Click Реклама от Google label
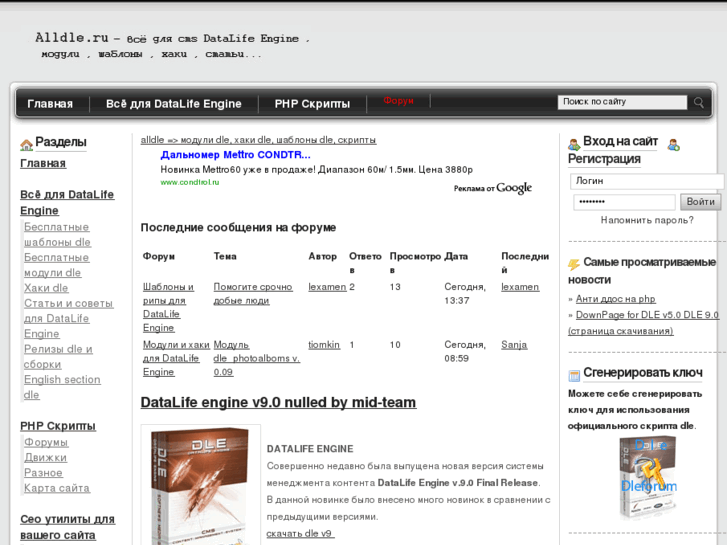Viewport: 727px width, 545px height. point(493,188)
